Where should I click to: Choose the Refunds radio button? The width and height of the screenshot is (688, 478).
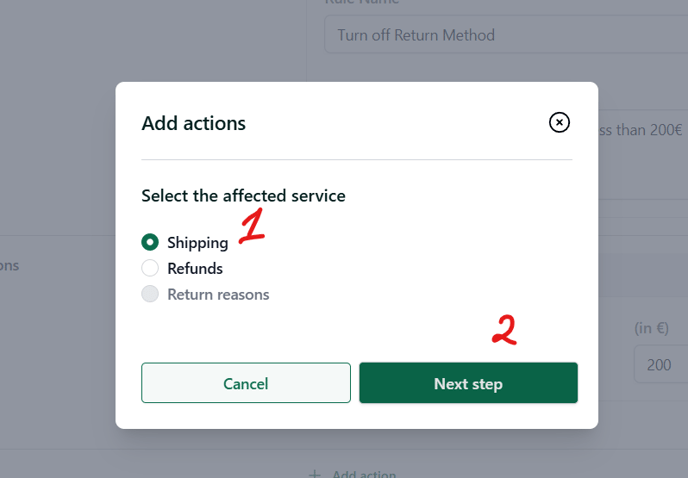pyautogui.click(x=150, y=268)
